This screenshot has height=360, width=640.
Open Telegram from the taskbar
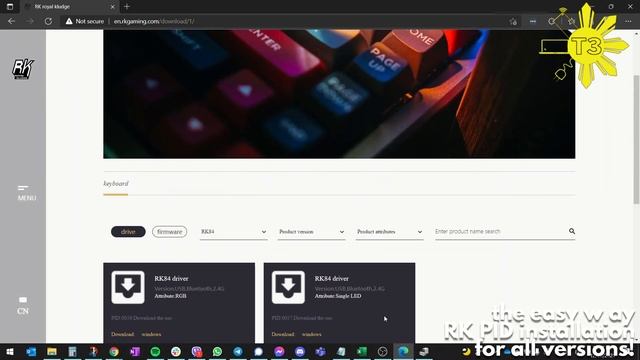[x=238, y=351]
